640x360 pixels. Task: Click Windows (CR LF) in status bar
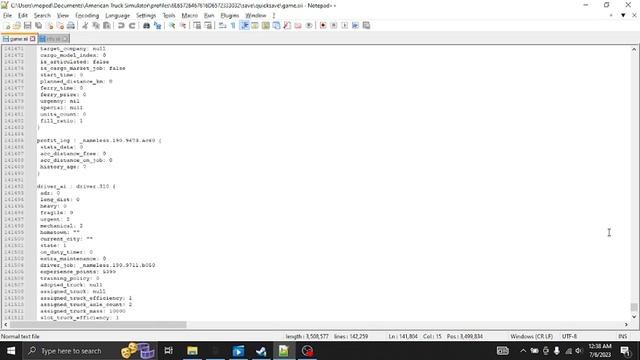pos(531,336)
